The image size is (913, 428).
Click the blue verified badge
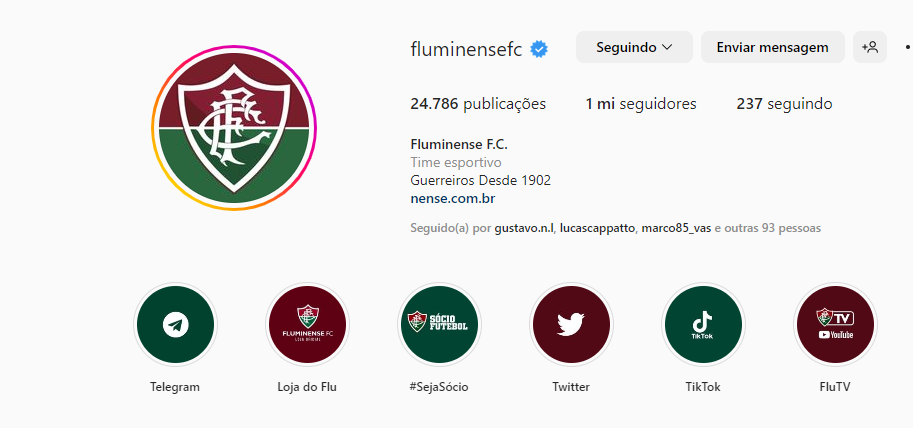pyautogui.click(x=539, y=49)
